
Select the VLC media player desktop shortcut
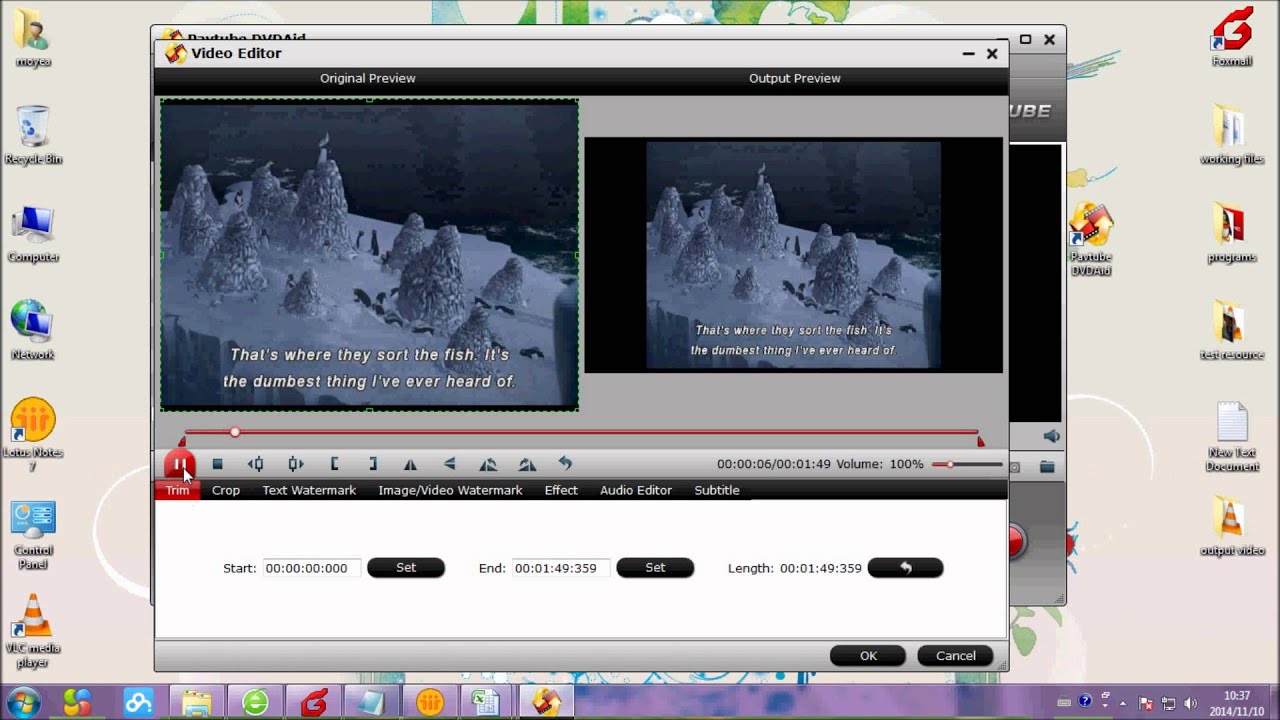33,630
